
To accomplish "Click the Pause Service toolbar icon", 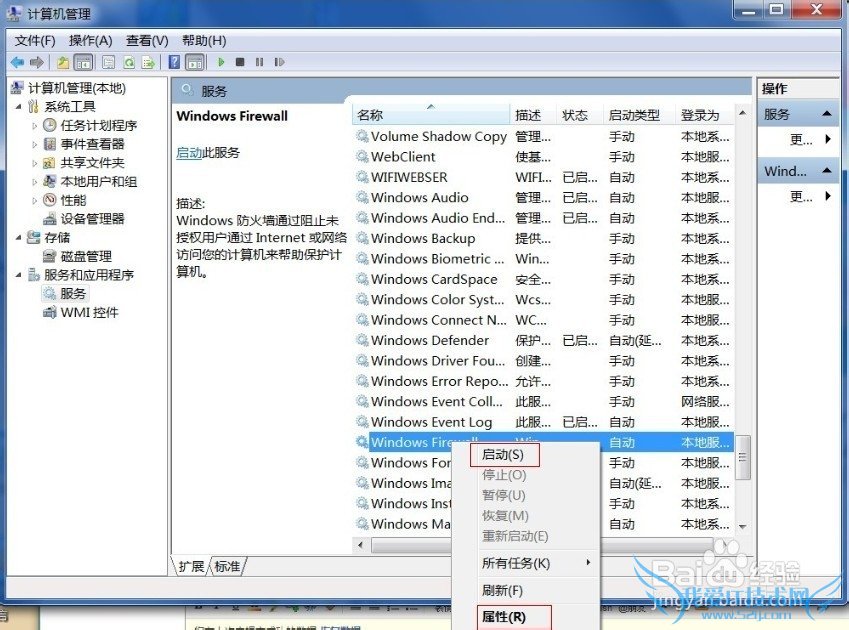I will click(x=259, y=62).
